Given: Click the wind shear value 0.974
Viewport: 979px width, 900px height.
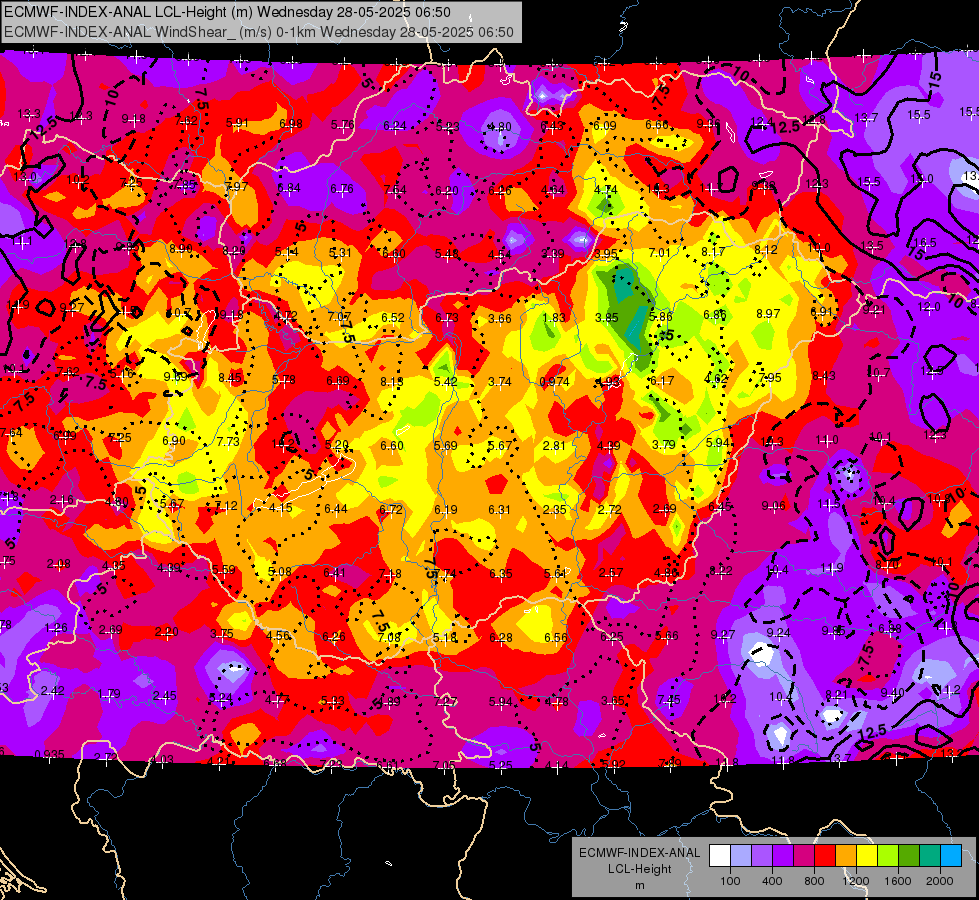Looking at the screenshot, I should tap(554, 382).
